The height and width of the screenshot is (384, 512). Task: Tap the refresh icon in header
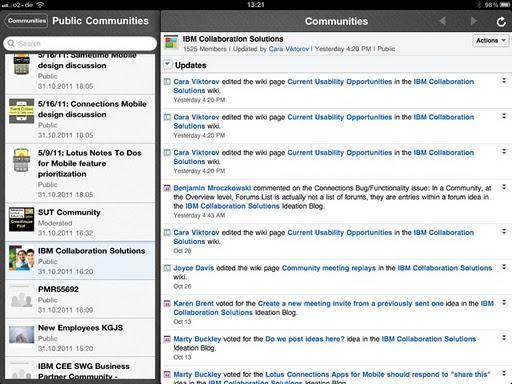pyautogui.click(x=501, y=22)
